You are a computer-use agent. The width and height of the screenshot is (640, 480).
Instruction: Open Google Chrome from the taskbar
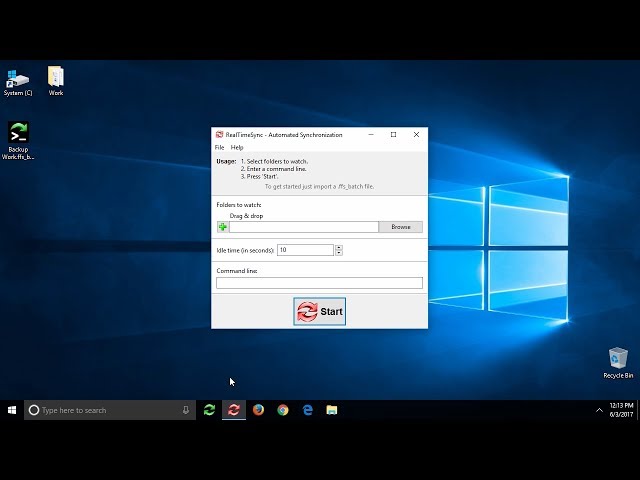(283, 410)
